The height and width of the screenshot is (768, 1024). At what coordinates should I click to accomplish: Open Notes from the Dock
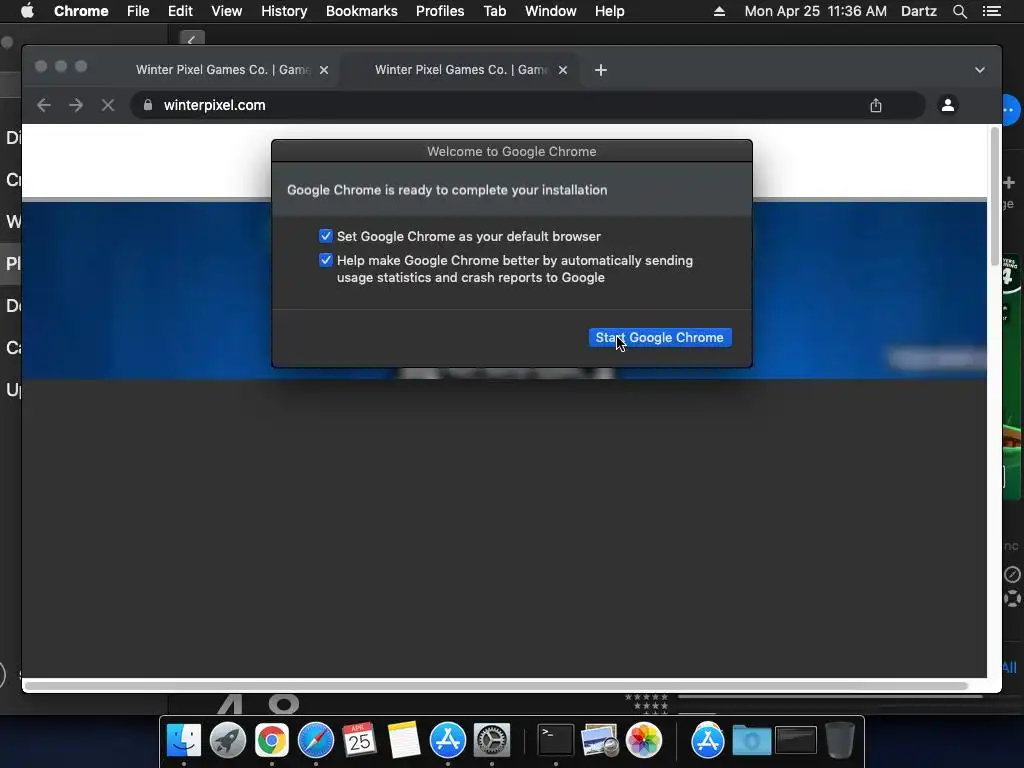pos(404,741)
